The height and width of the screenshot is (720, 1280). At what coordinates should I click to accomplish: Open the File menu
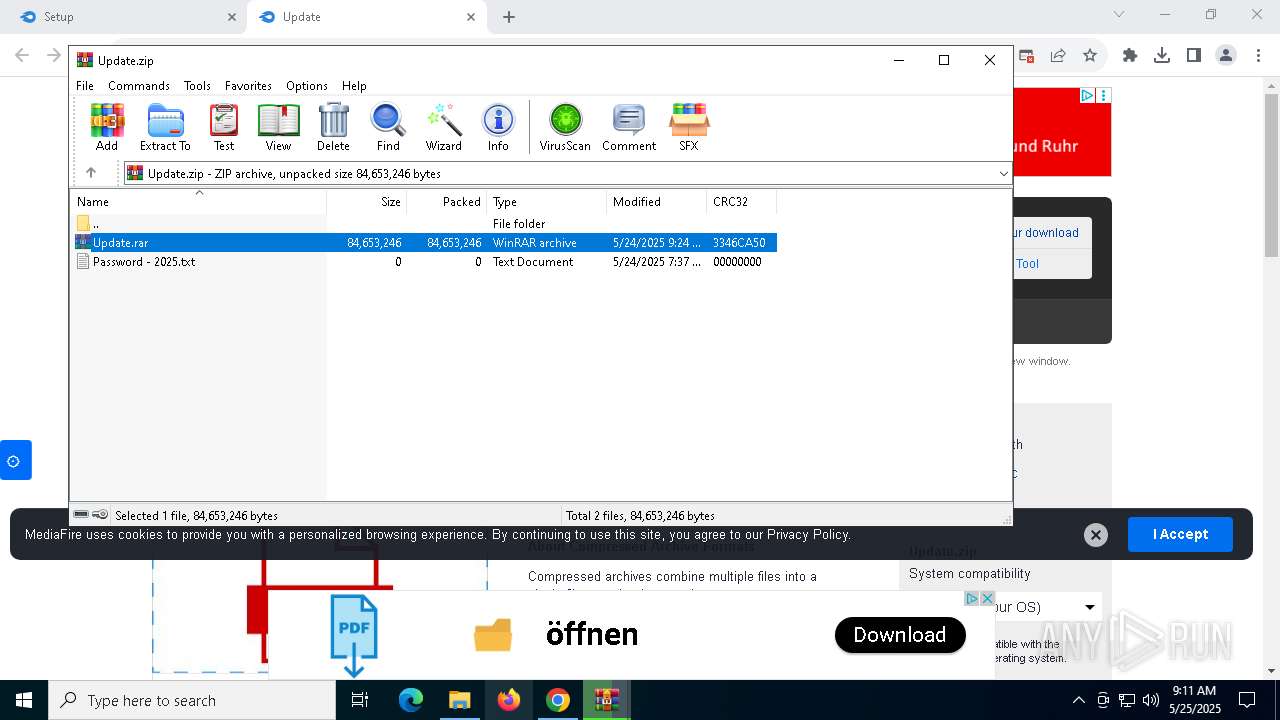(85, 86)
